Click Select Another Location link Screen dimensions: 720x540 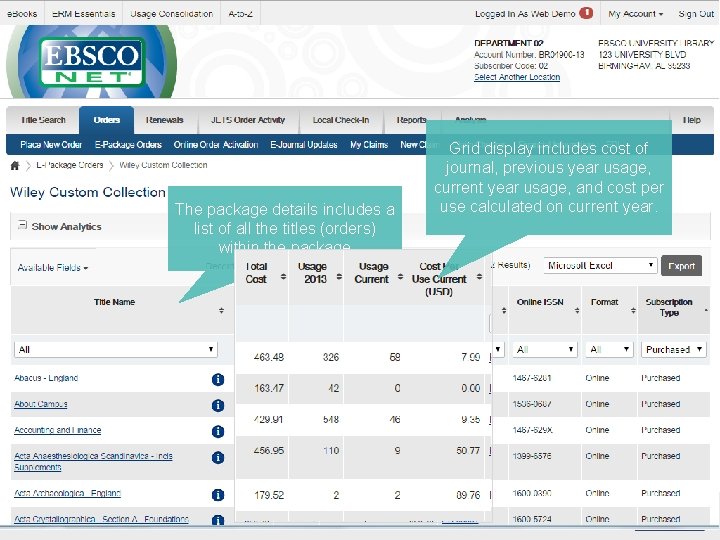(517, 77)
